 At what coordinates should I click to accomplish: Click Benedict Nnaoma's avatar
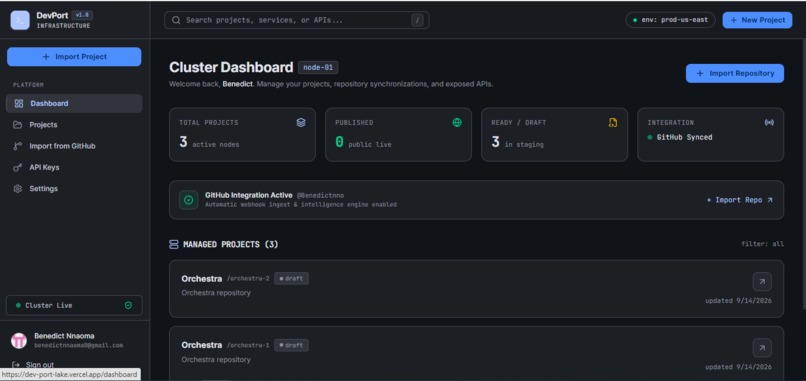click(19, 340)
